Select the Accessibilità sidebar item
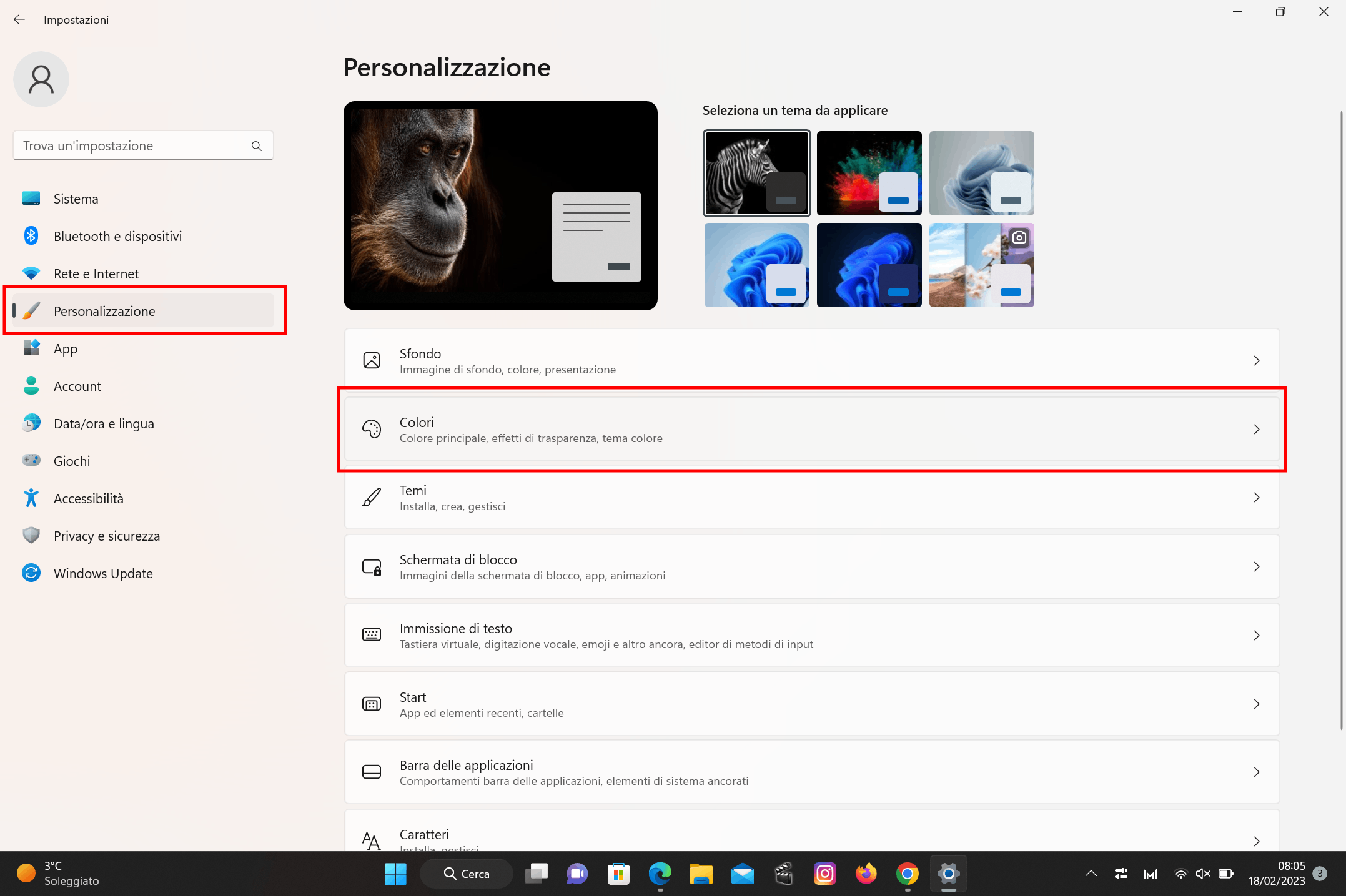The image size is (1346, 896). (x=88, y=498)
